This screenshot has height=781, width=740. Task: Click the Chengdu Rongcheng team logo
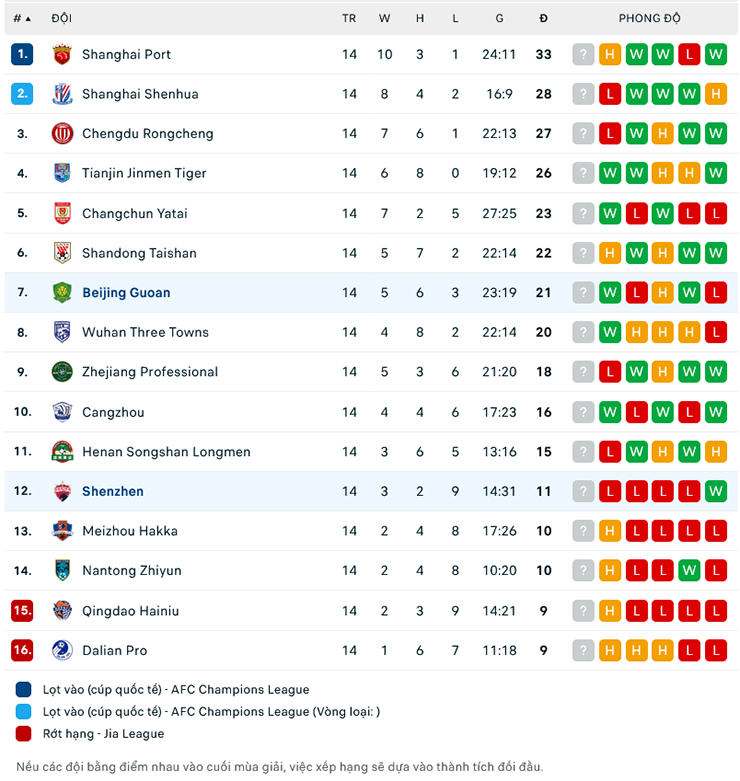(62, 133)
